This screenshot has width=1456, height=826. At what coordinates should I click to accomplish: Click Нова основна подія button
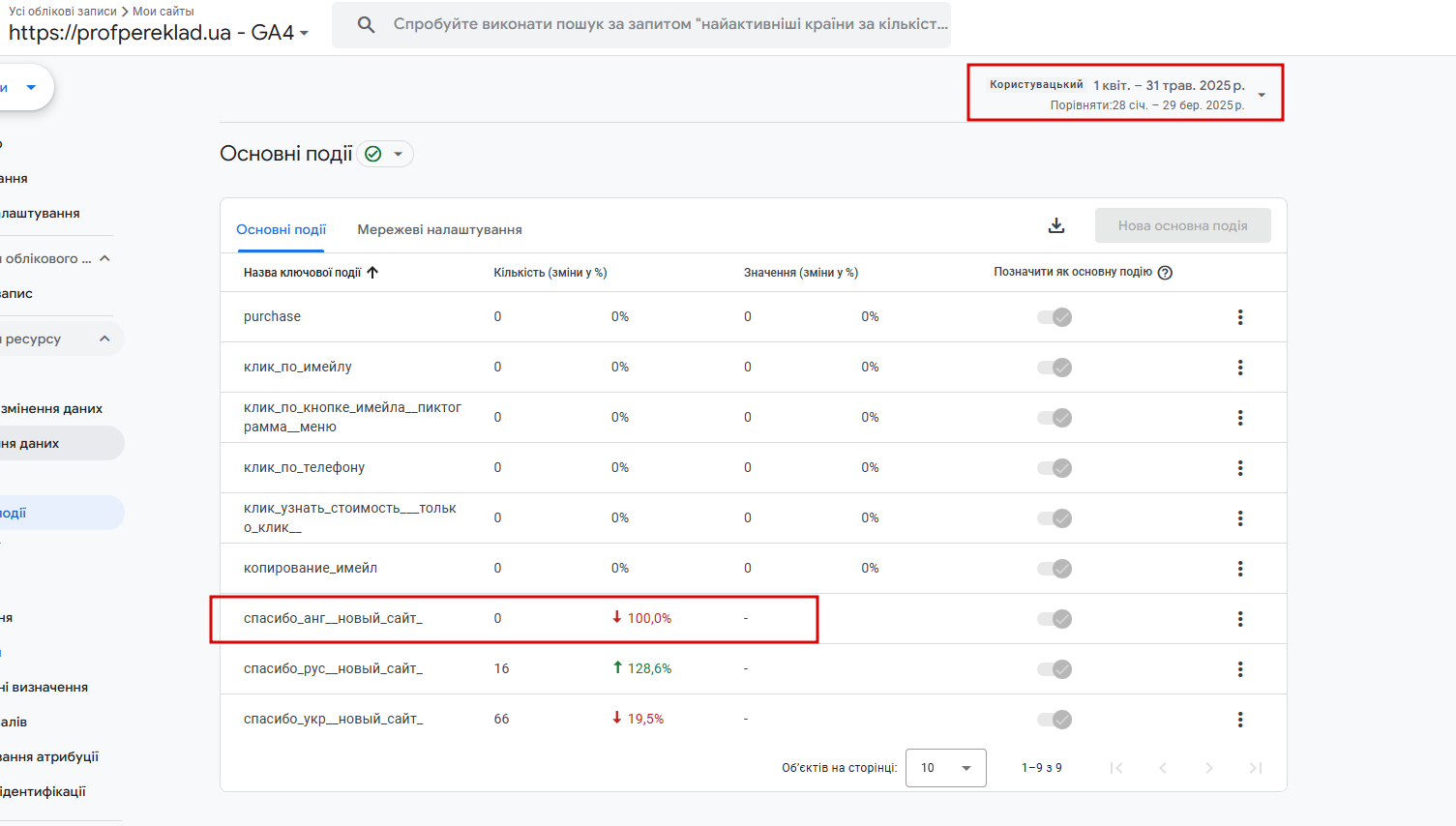[x=1183, y=225]
